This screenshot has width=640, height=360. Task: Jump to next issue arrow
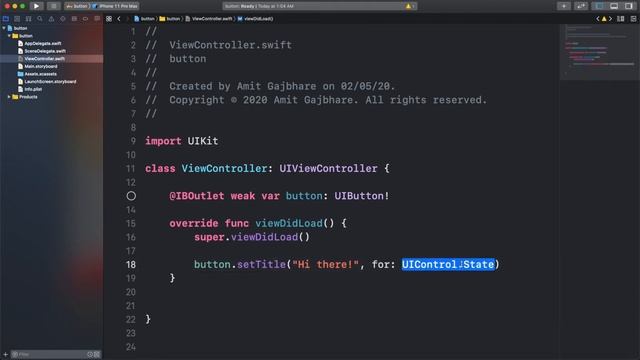[x=610, y=19]
